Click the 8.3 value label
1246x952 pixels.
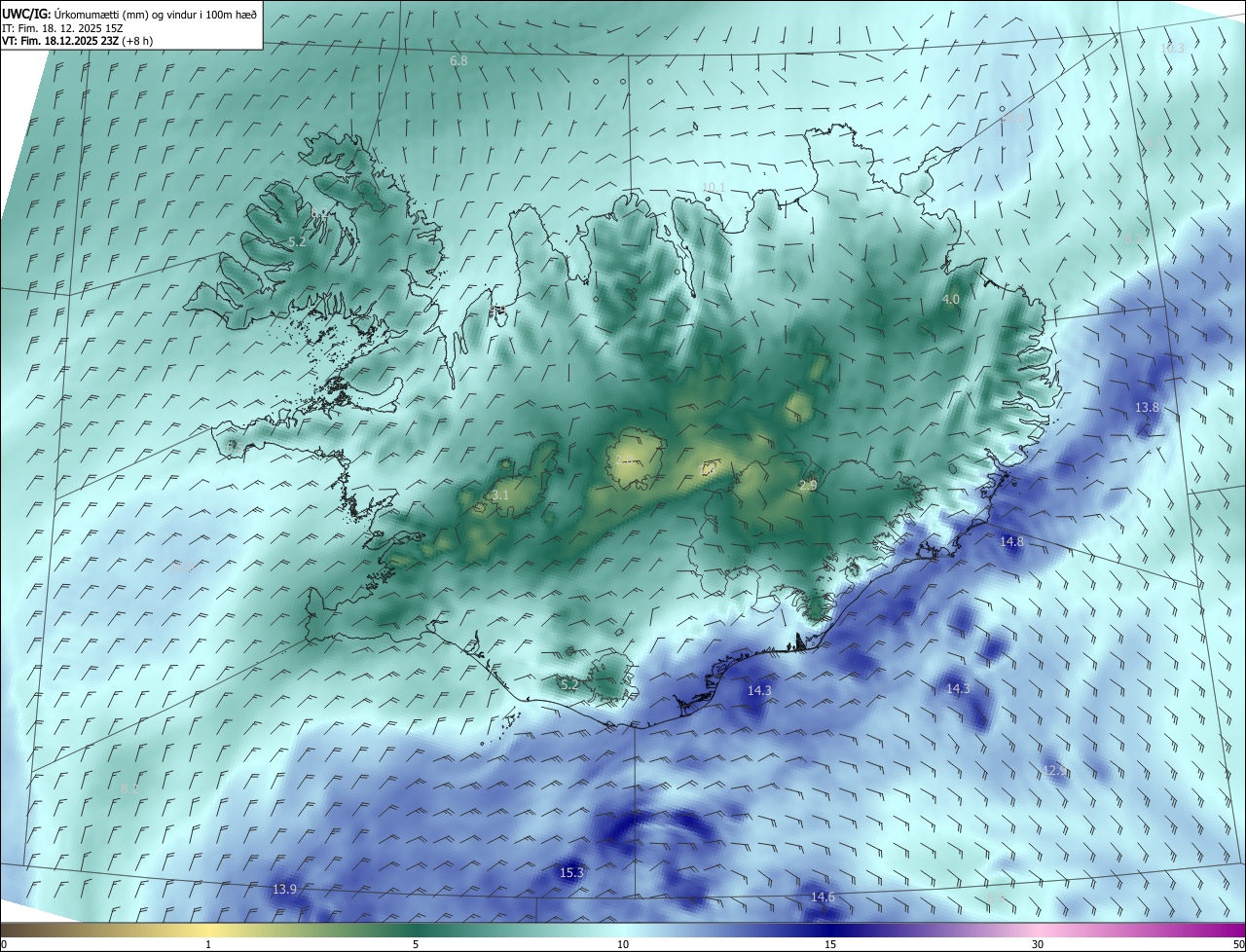pos(1133,238)
